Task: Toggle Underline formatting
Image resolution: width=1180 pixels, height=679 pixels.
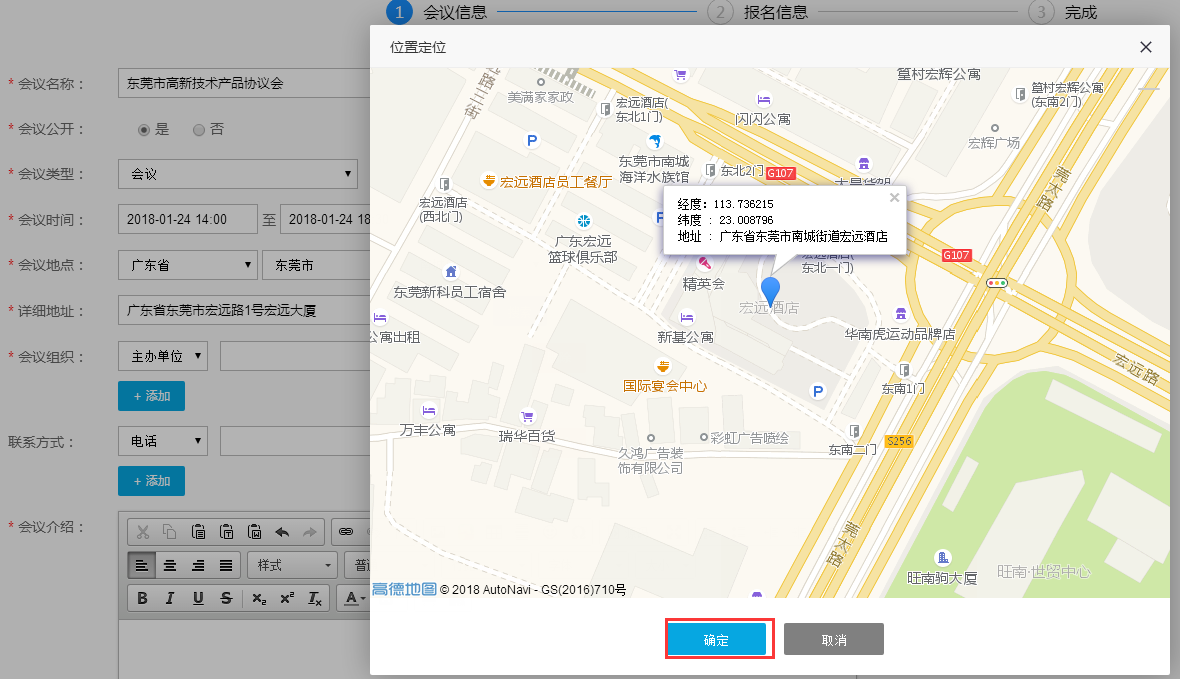Action: pos(198,598)
